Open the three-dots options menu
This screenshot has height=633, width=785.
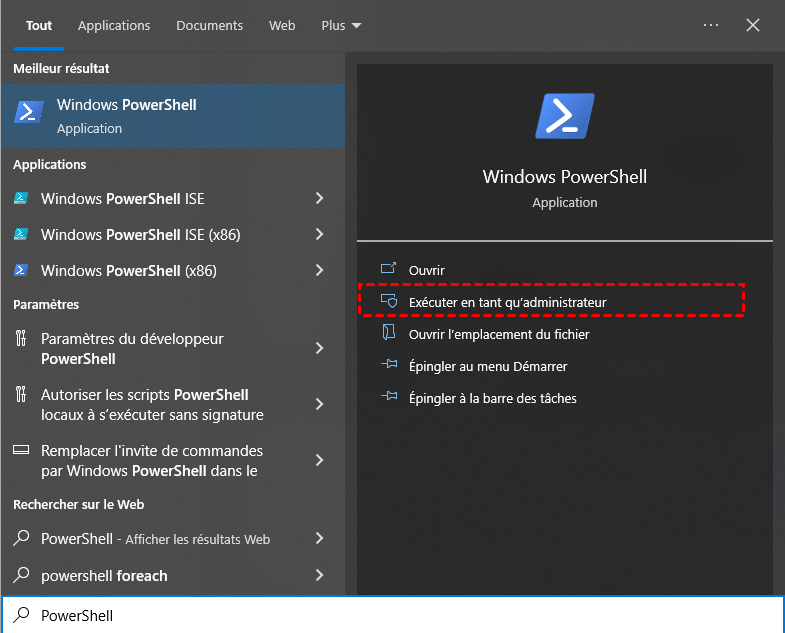point(711,25)
